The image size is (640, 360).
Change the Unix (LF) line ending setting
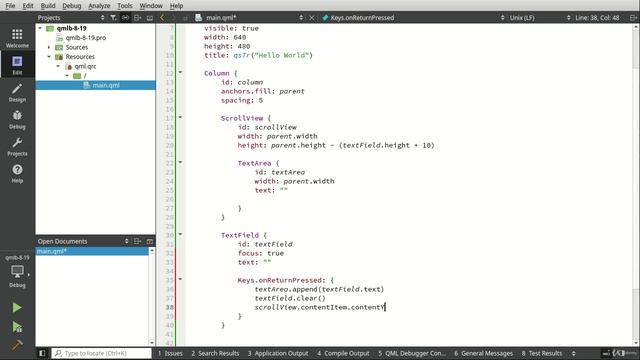[x=540, y=18]
